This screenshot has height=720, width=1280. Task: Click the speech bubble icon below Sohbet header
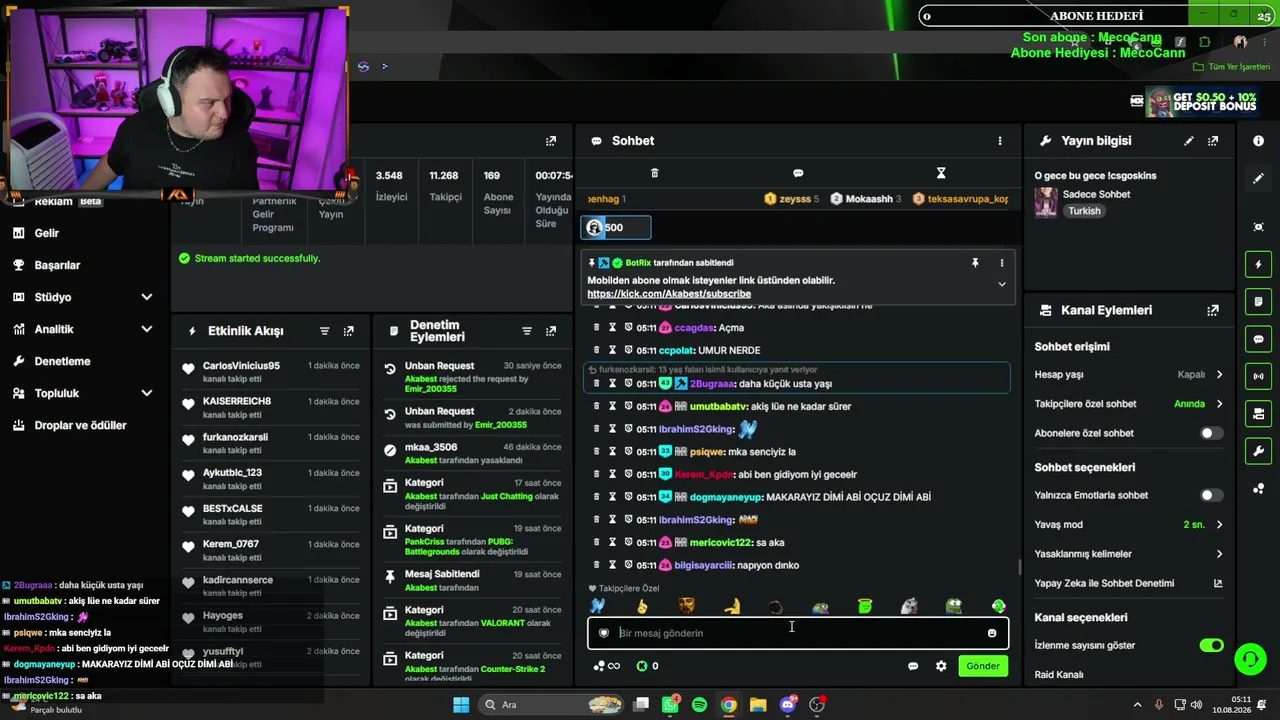pos(798,173)
